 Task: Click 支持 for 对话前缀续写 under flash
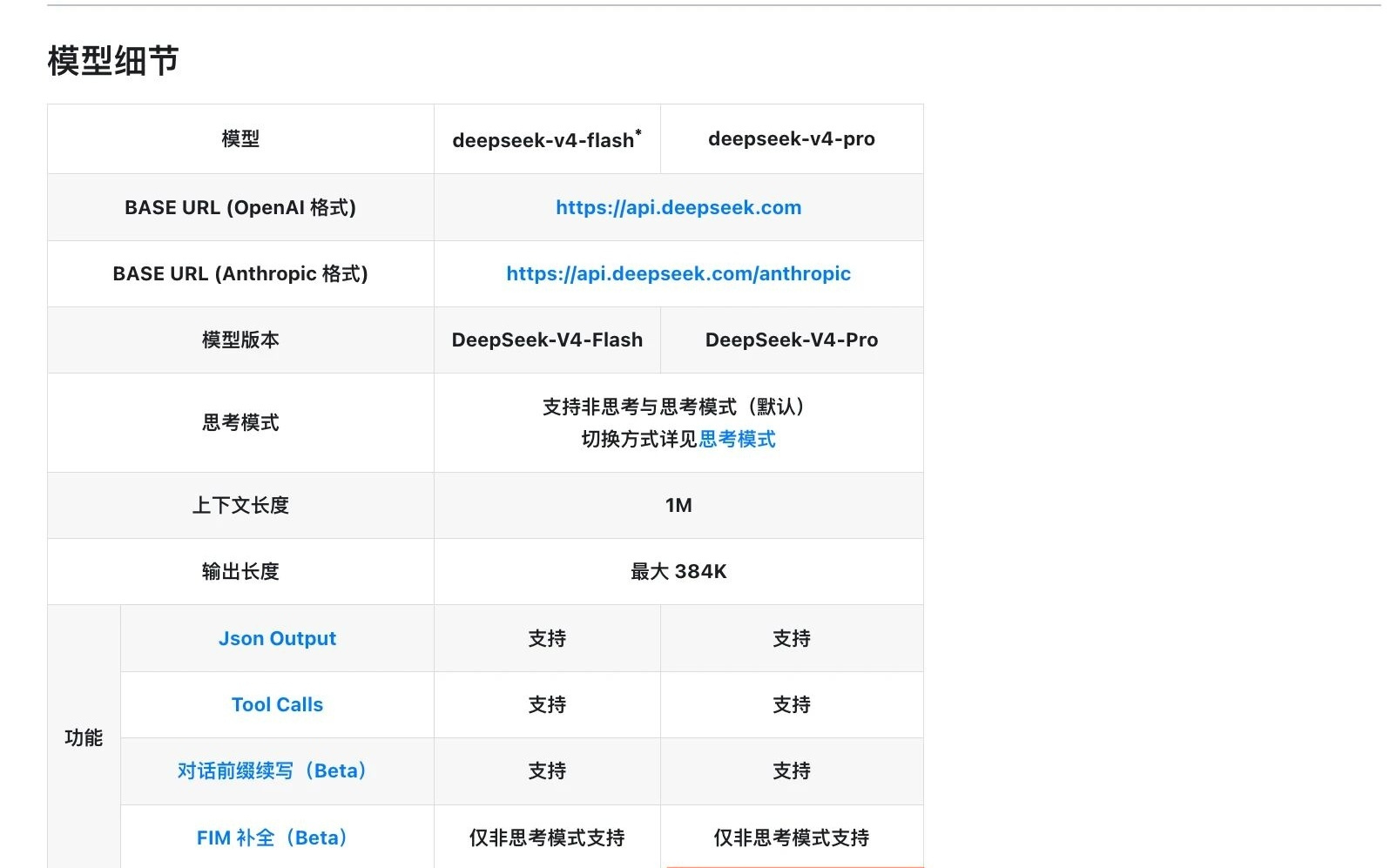coord(547,771)
